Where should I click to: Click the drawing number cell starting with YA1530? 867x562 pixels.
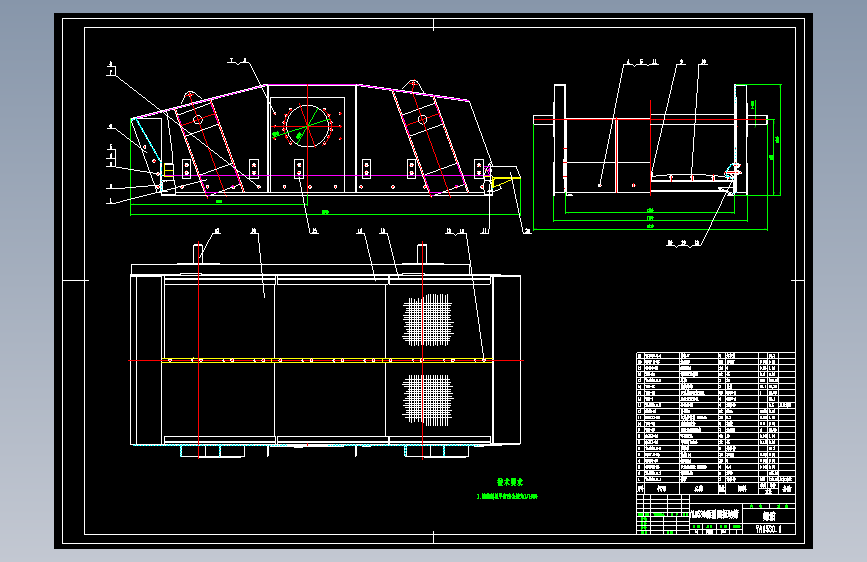769,529
